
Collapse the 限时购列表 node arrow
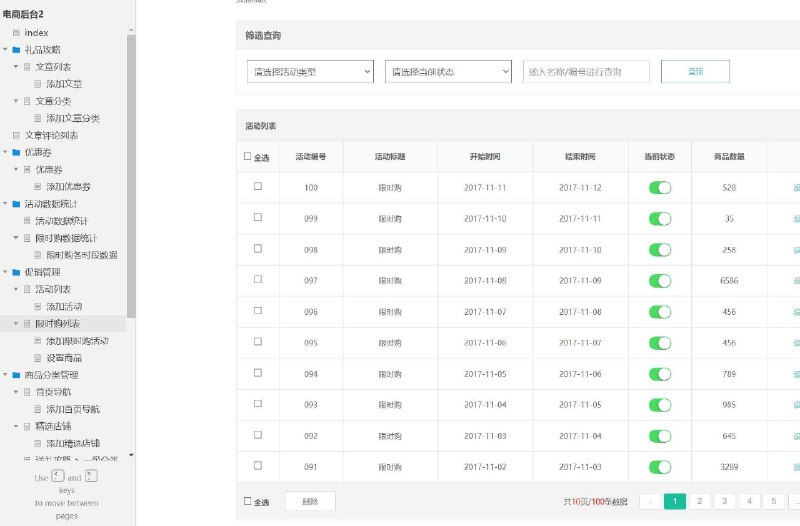[16, 324]
